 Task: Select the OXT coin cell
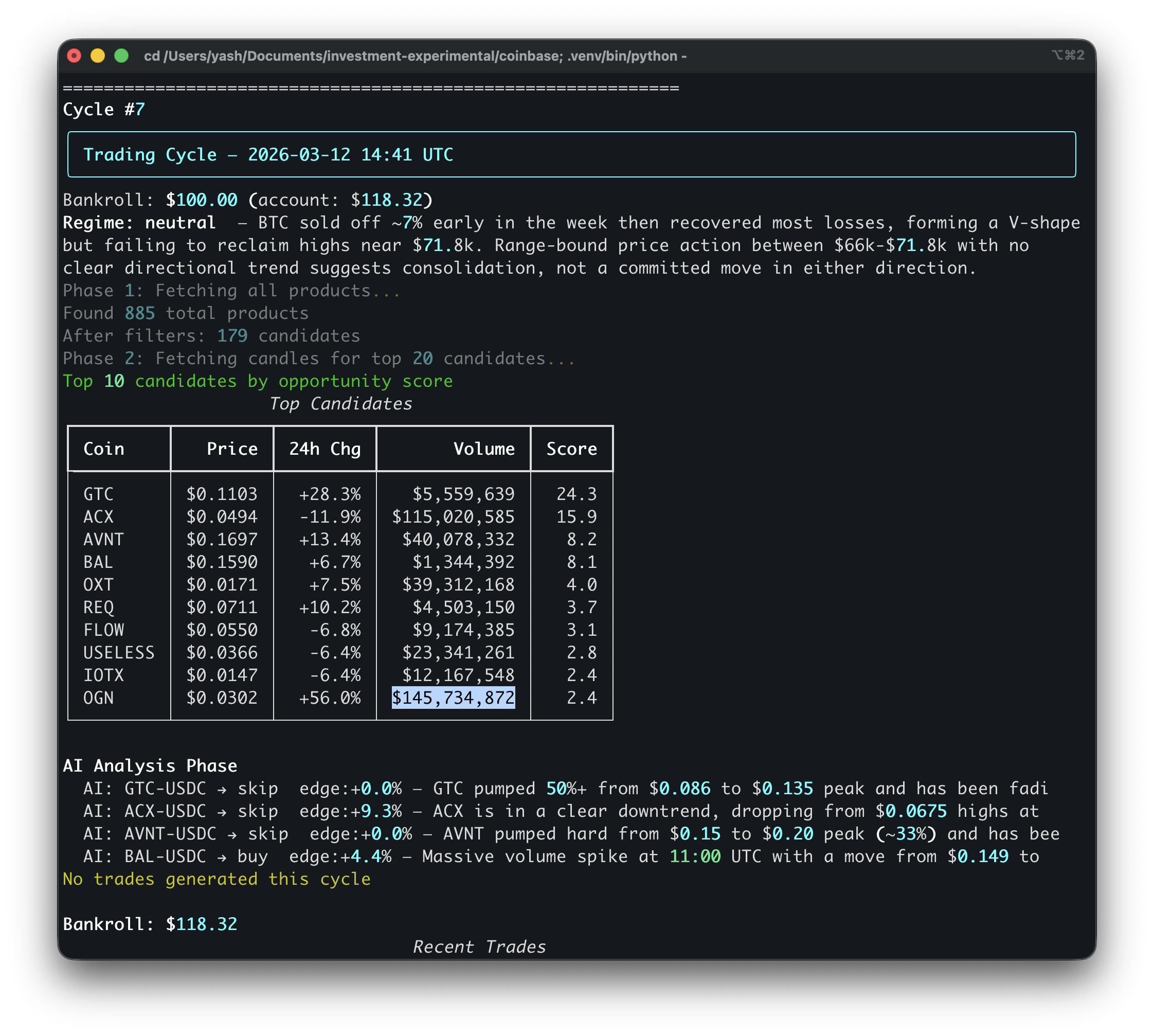(x=98, y=584)
